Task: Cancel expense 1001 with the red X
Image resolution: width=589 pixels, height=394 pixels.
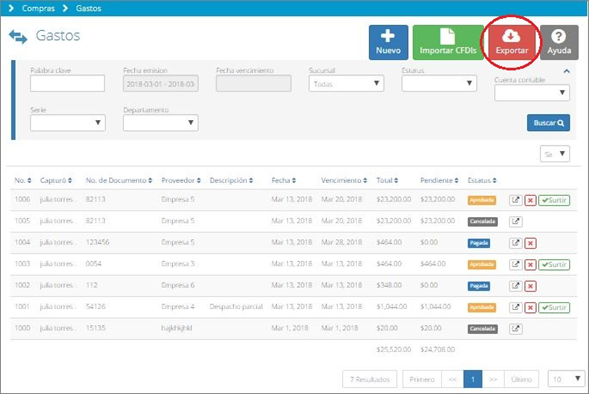Action: click(530, 308)
